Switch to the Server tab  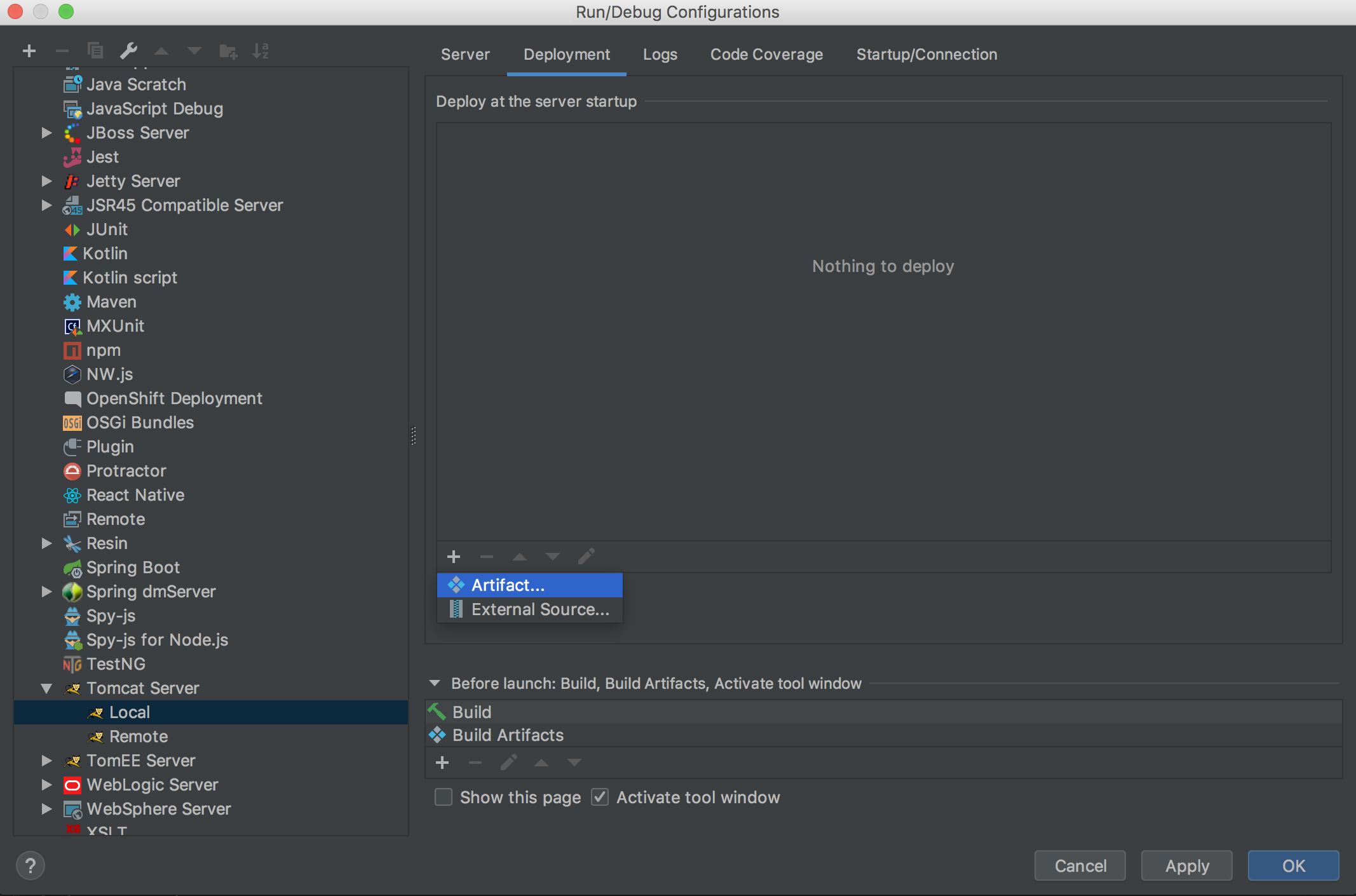click(x=465, y=55)
